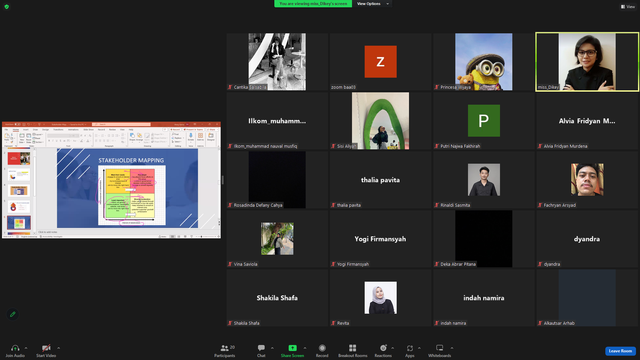Screen dimensions: 640x360
Task: Click the Join Audio headphone icon
Action: (x=15, y=348)
